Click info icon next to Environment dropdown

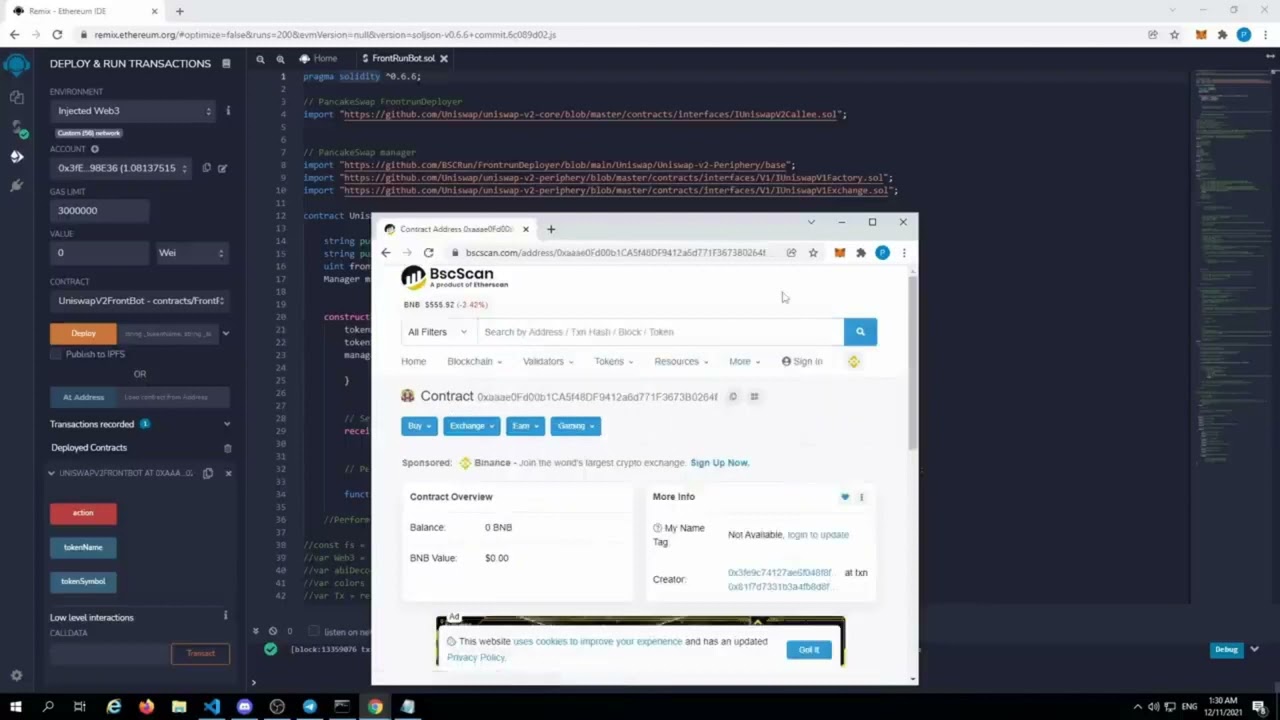pyautogui.click(x=228, y=110)
